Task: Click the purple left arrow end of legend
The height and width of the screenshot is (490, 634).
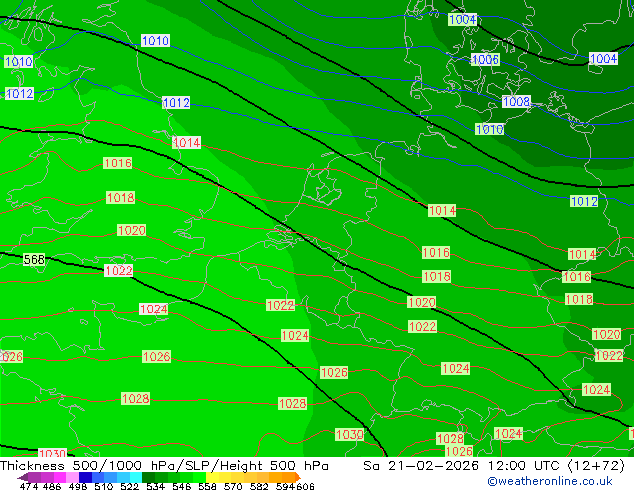Action: coord(22,477)
